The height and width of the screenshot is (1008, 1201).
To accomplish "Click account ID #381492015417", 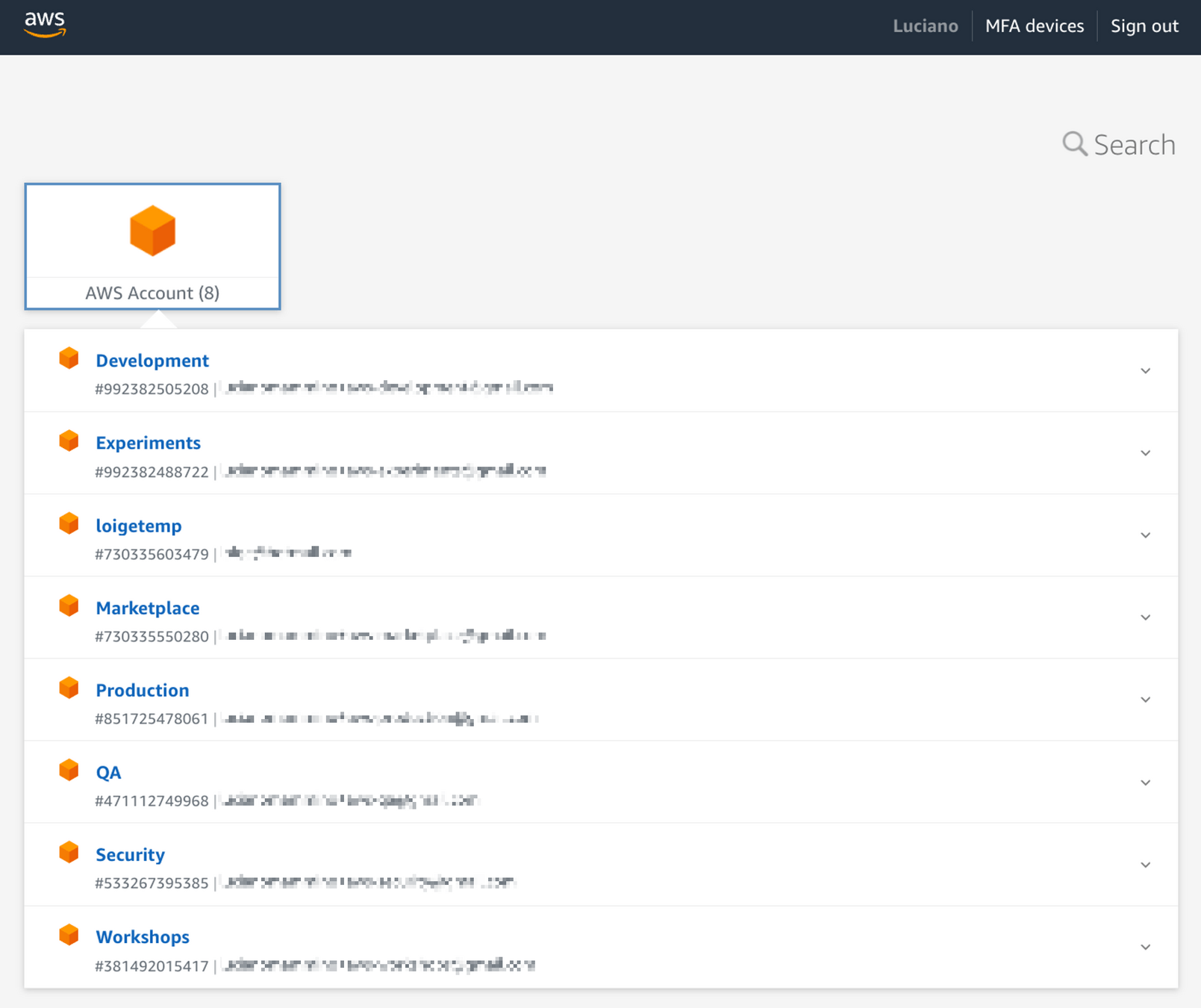I will coord(152,966).
